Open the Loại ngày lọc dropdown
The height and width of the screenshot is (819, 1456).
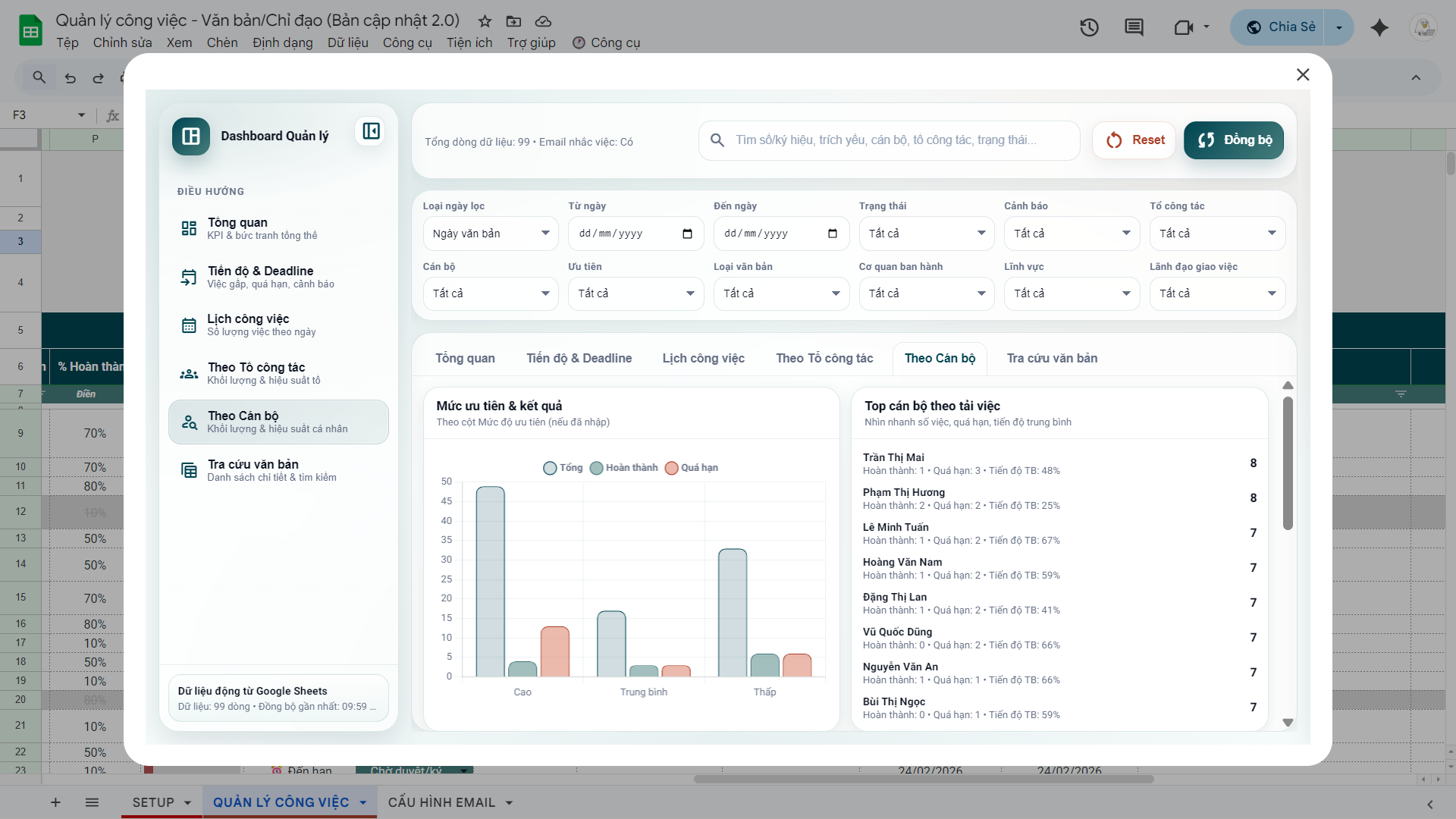tap(490, 234)
